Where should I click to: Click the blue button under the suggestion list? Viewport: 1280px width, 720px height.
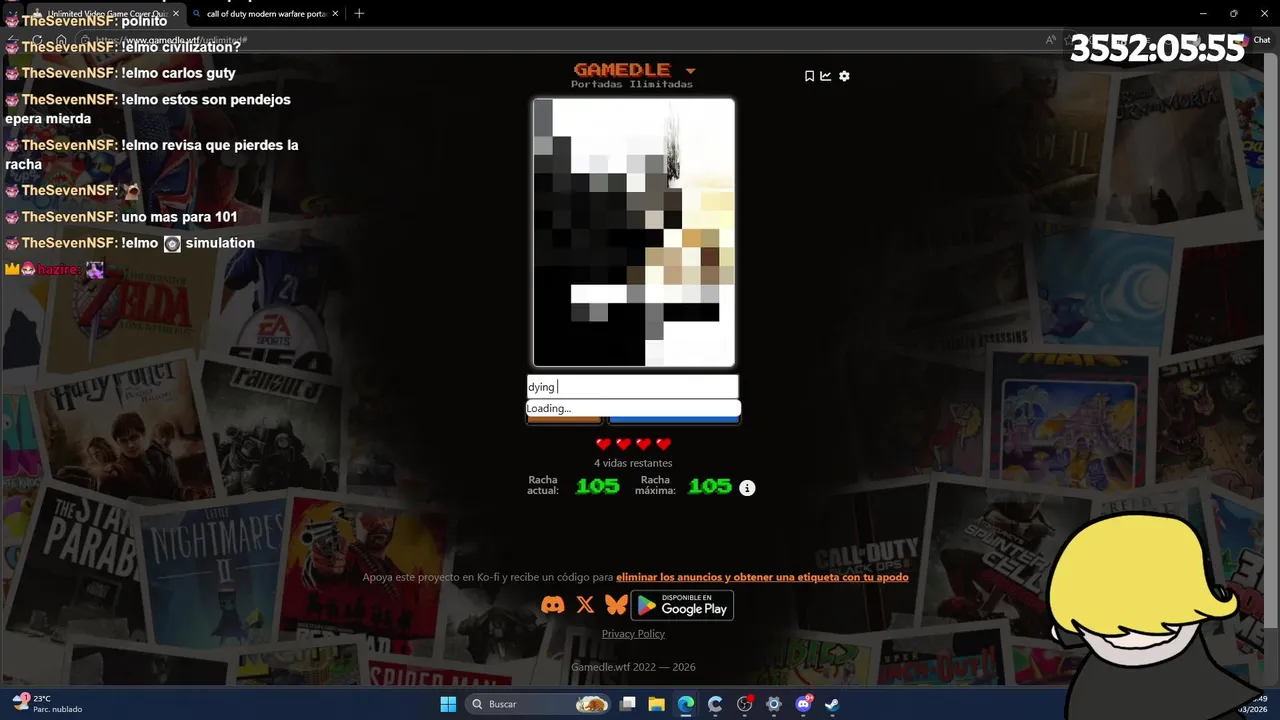pos(674,420)
